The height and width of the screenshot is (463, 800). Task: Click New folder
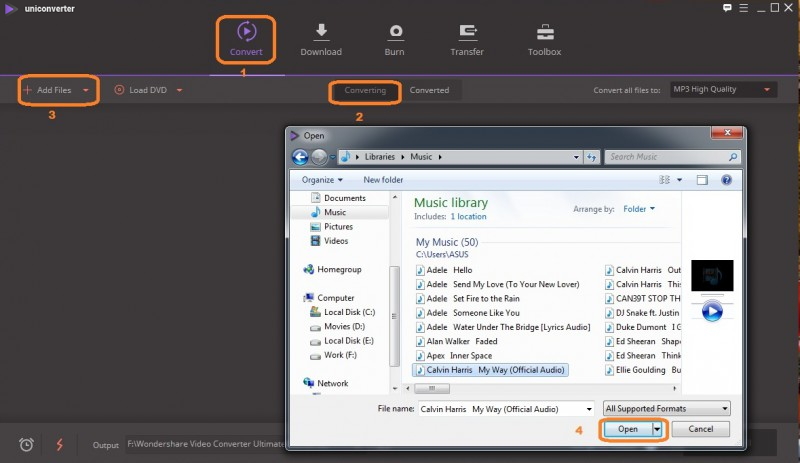tap(383, 180)
